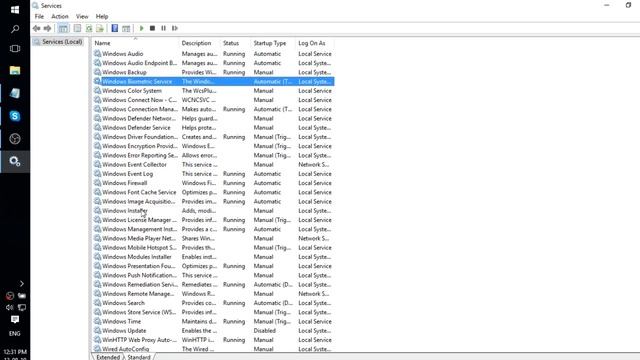The height and width of the screenshot is (360, 640).
Task: Click the gear icon beside Windows Update
Action: tap(97, 331)
